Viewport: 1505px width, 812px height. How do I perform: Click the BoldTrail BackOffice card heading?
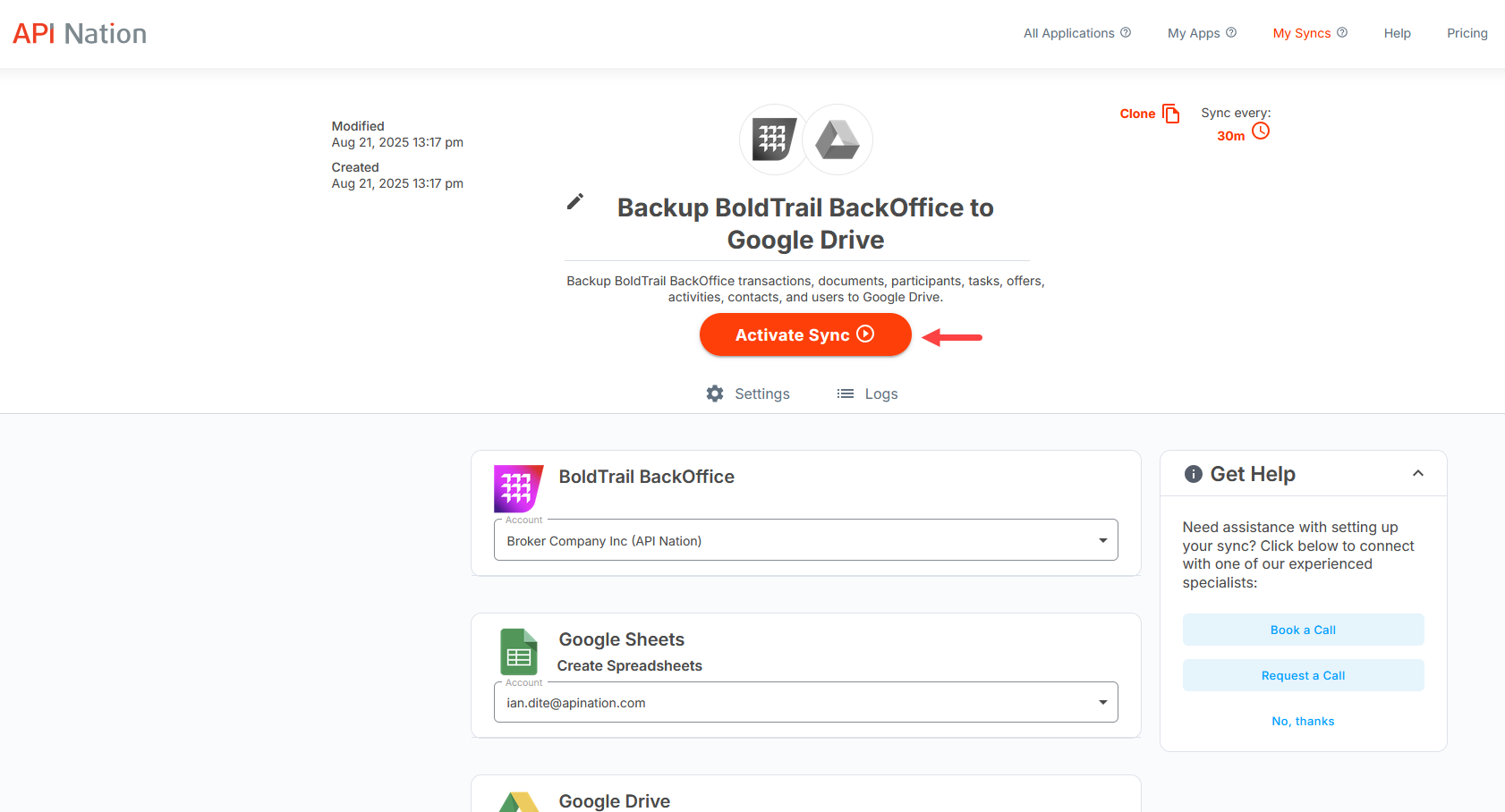click(646, 477)
